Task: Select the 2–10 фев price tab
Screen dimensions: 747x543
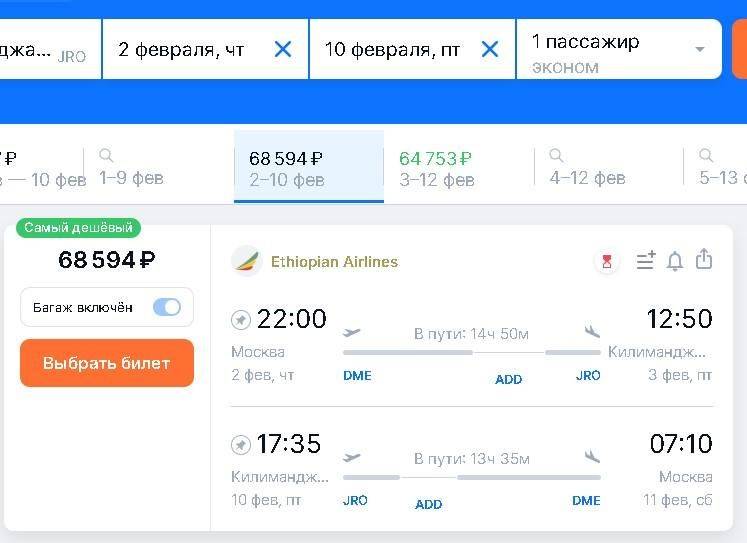Action: [x=308, y=167]
